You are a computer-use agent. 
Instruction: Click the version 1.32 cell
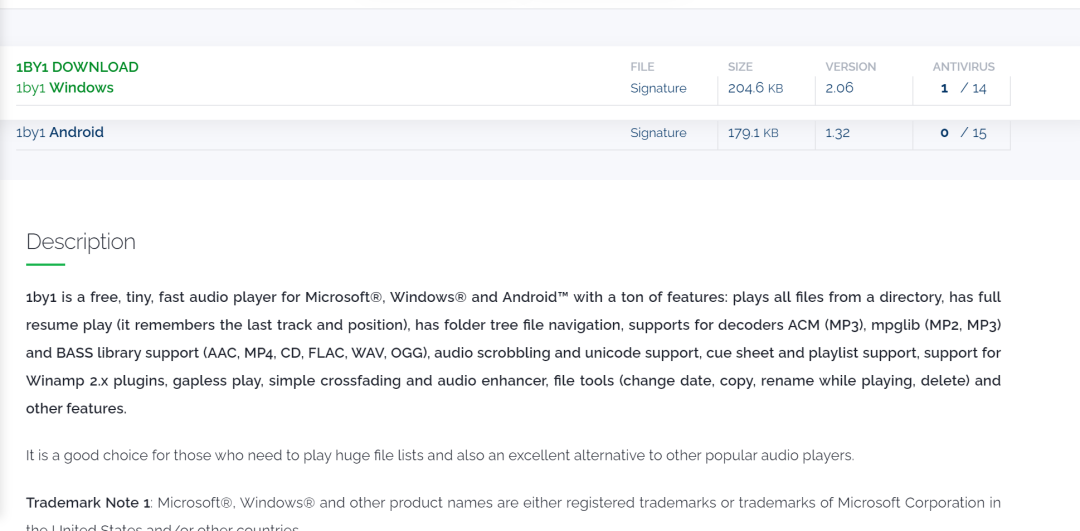[x=838, y=133]
